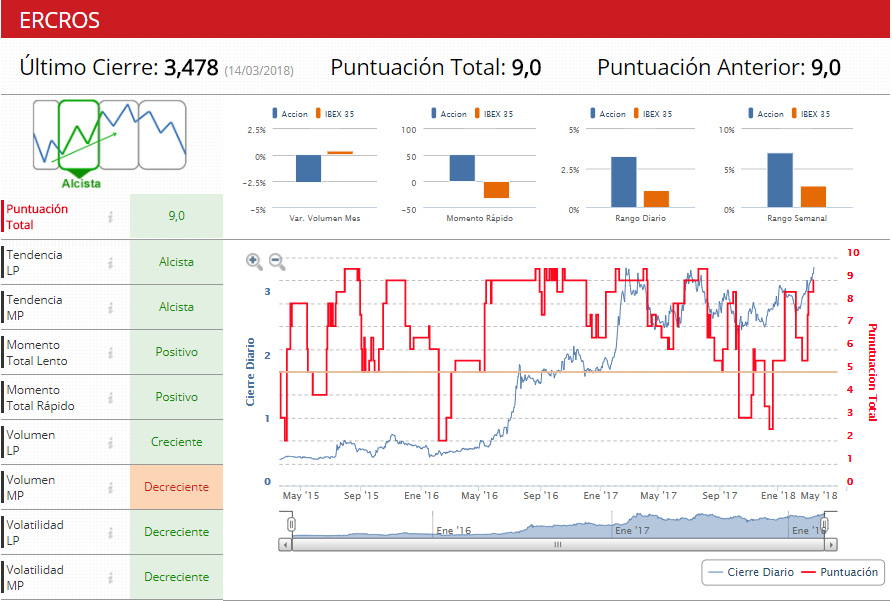Zoom out on the main chart
The width and height of the screenshot is (892, 601).
pos(277,262)
